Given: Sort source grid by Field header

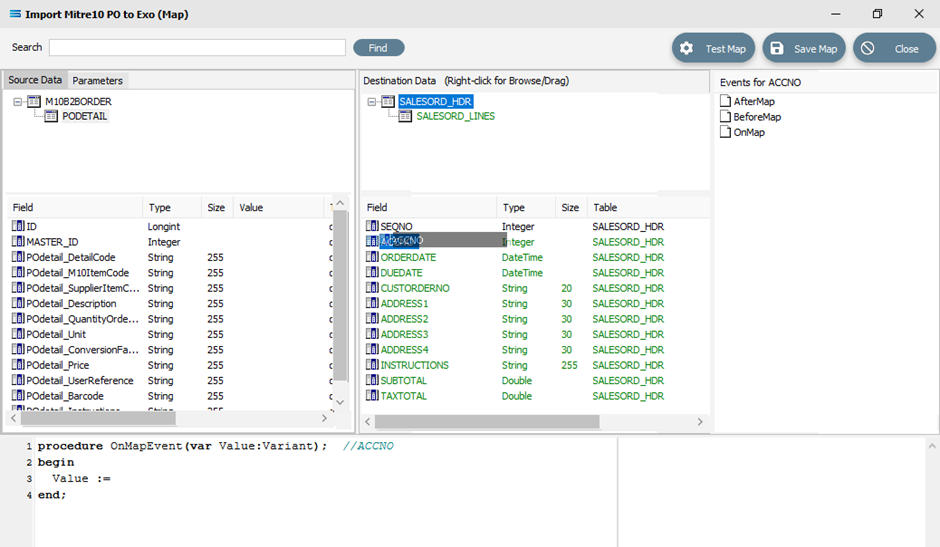Looking at the screenshot, I should 75,208.
